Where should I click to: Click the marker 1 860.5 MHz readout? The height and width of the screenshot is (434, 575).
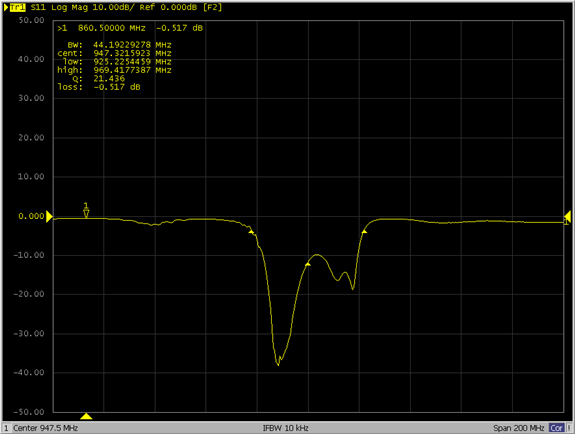[x=130, y=28]
